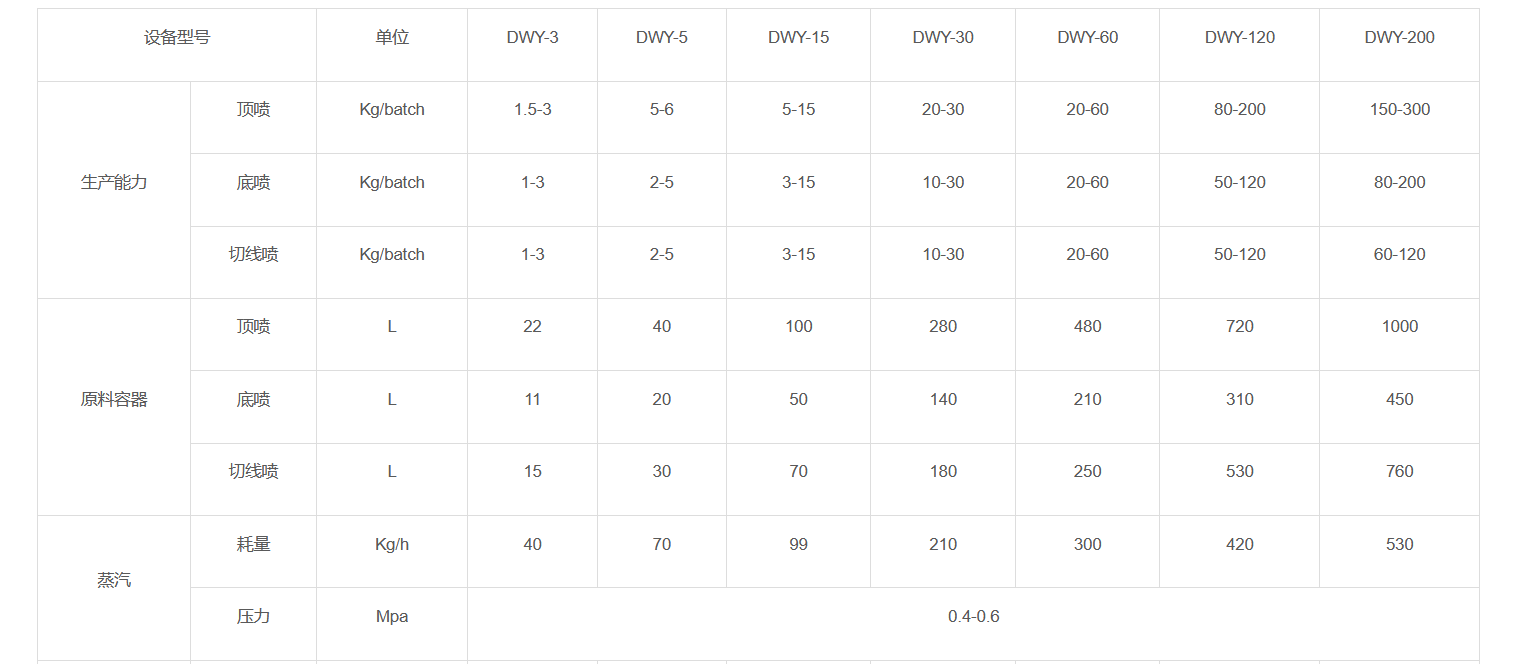Click the 蒸汽 row group cell
This screenshot has width=1524, height=664.
click(114, 581)
